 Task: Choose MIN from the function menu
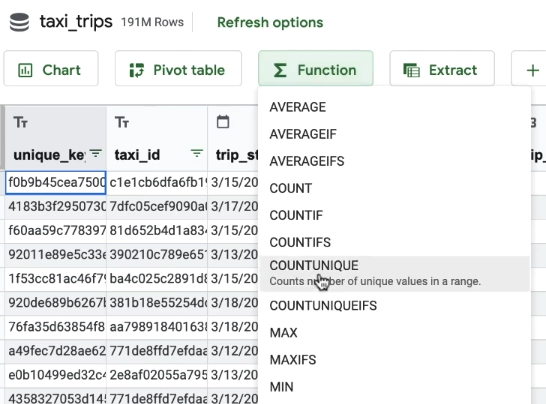tap(395, 387)
